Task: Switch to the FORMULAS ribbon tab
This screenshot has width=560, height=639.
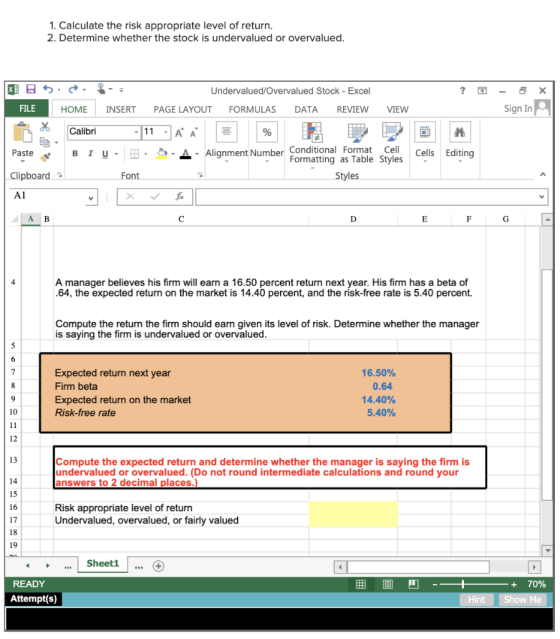Action: point(252,110)
